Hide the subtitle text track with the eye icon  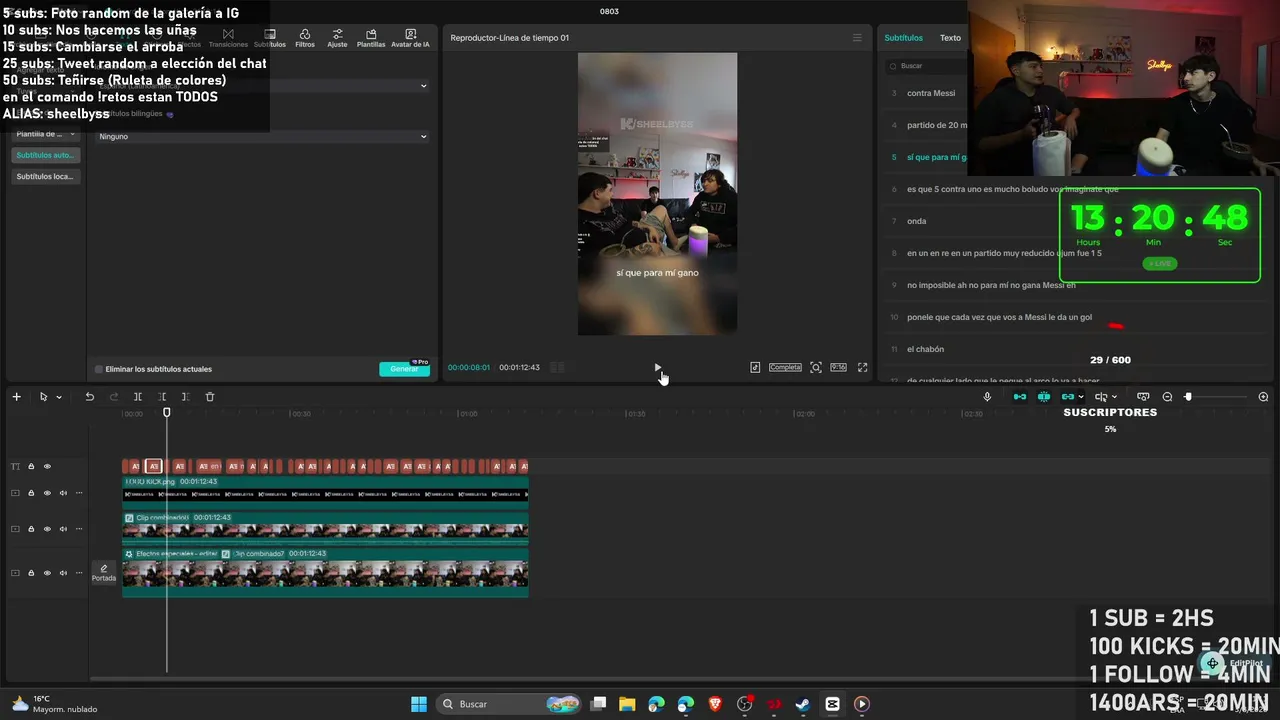point(47,466)
